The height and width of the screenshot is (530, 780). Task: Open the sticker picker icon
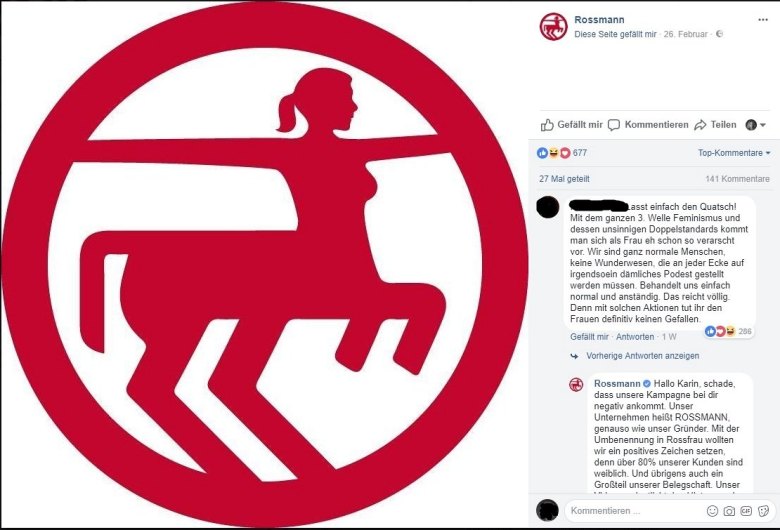point(763,511)
